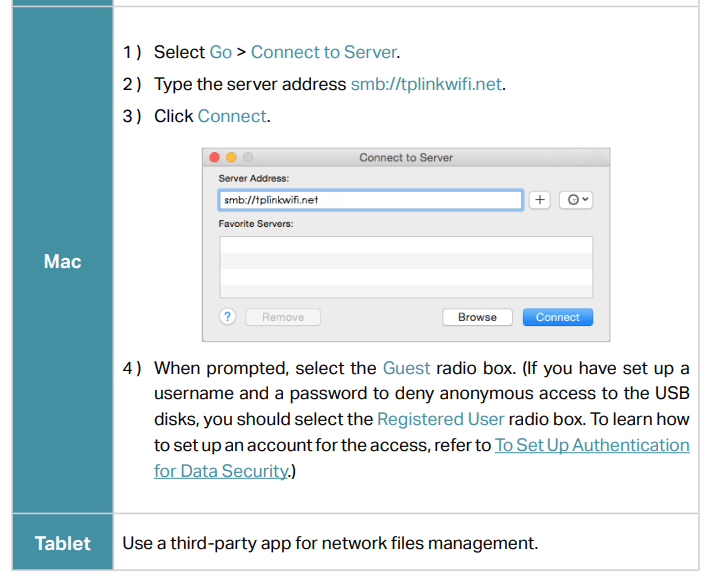Click the question mark help button
This screenshot has width=707, height=579.
click(x=227, y=317)
